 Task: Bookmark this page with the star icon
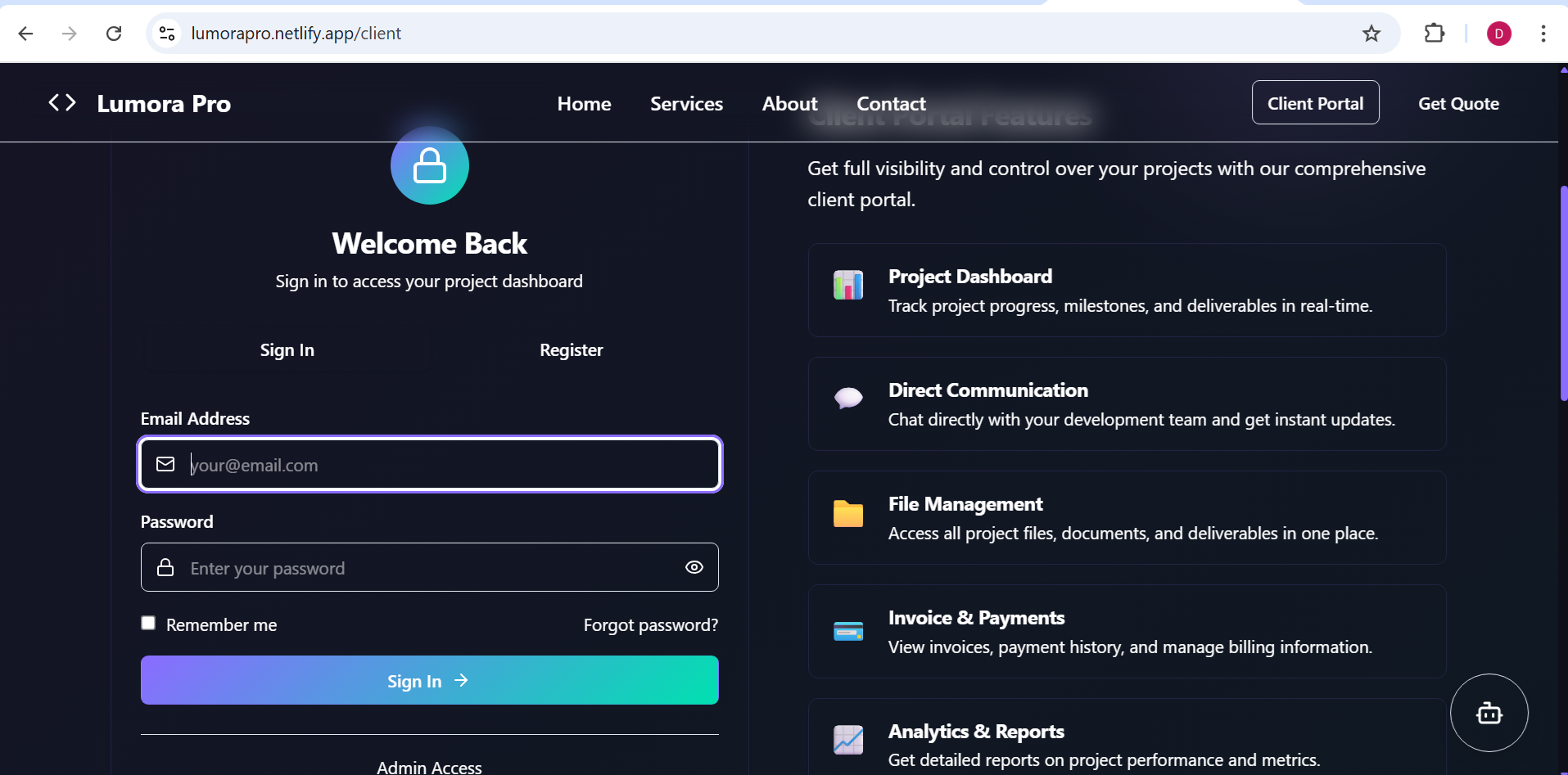1371,34
